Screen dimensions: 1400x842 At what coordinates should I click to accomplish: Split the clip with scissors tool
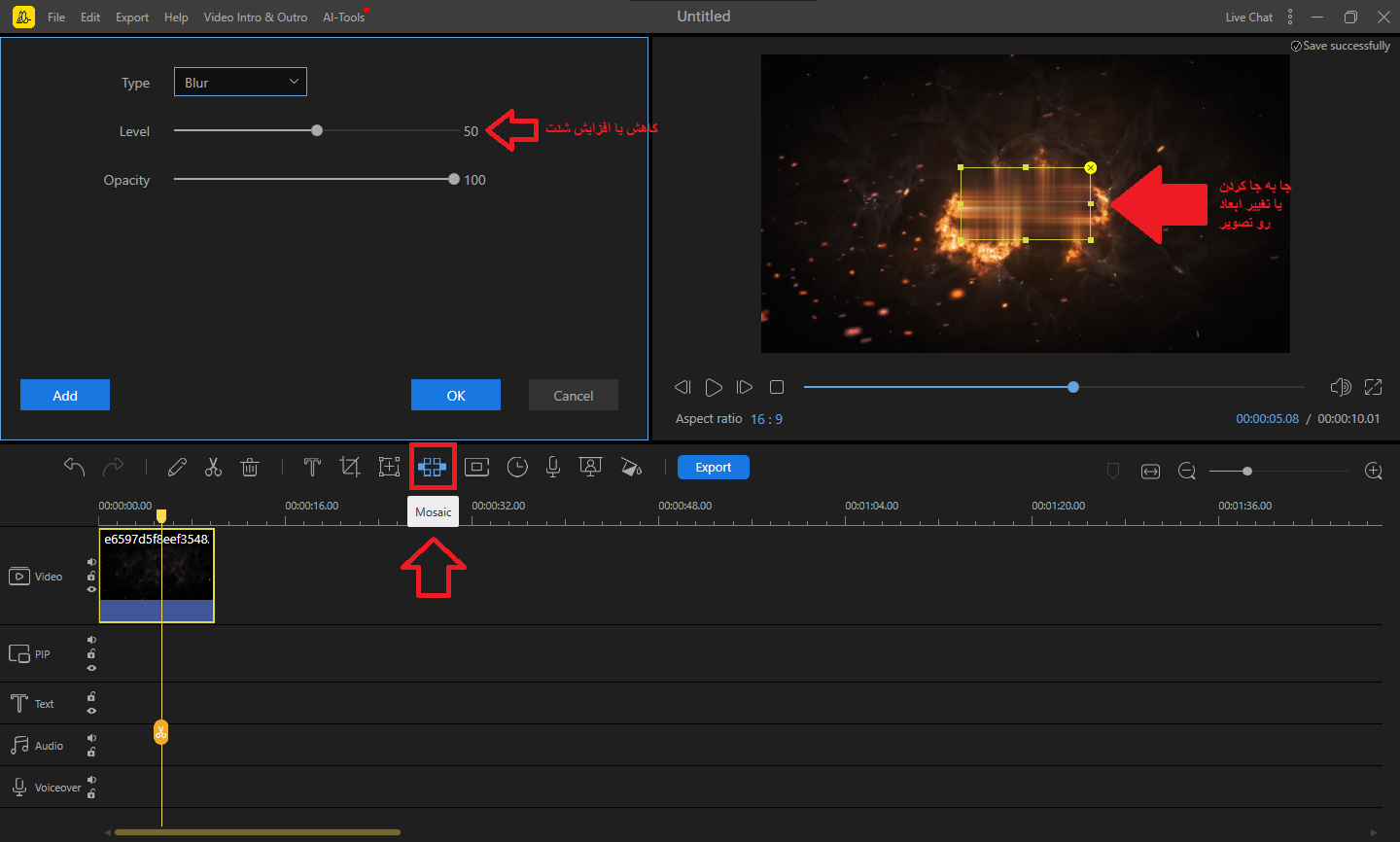214,468
